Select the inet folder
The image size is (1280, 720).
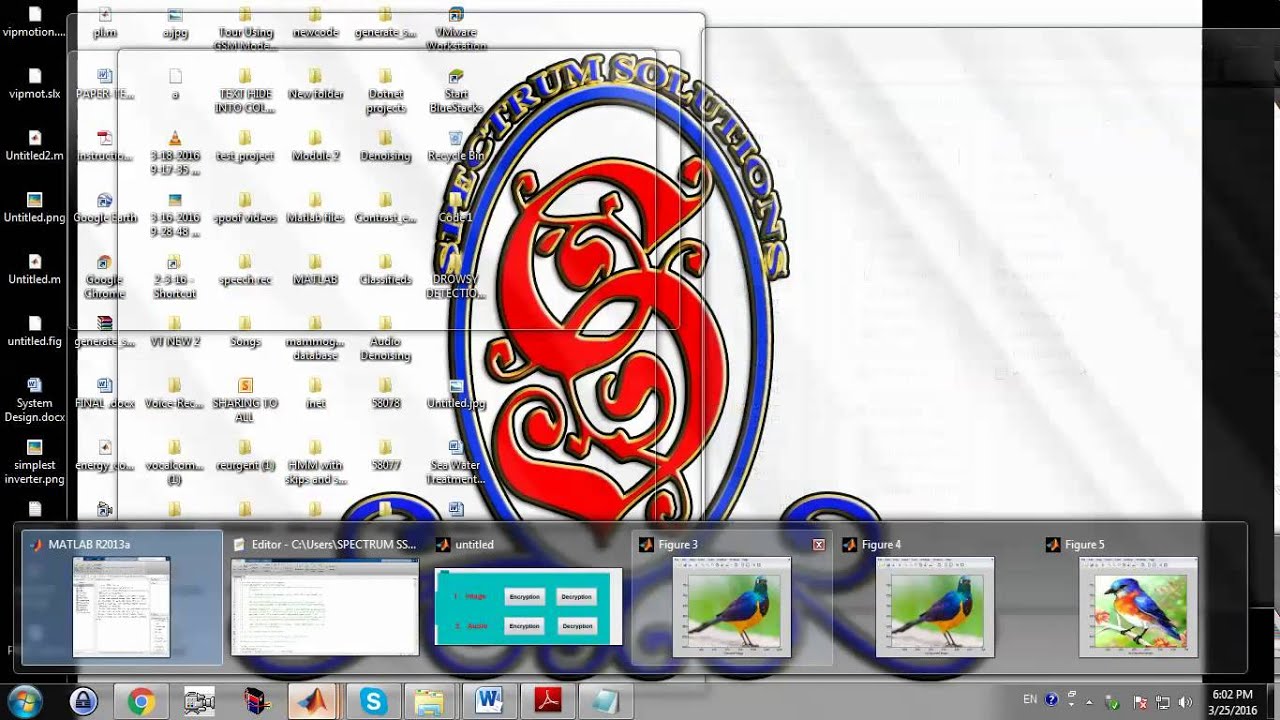click(315, 393)
